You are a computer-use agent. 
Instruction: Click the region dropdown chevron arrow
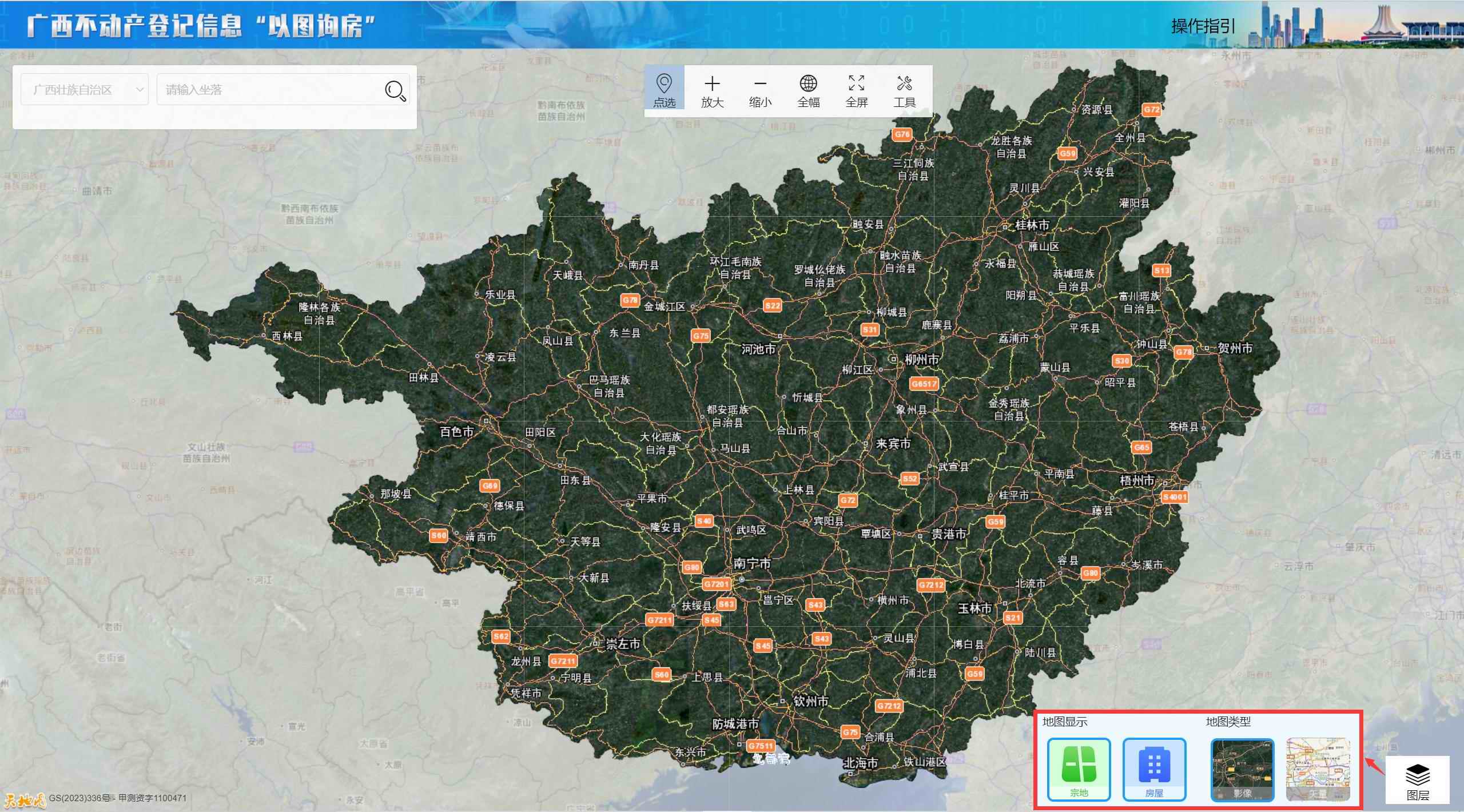click(140, 90)
